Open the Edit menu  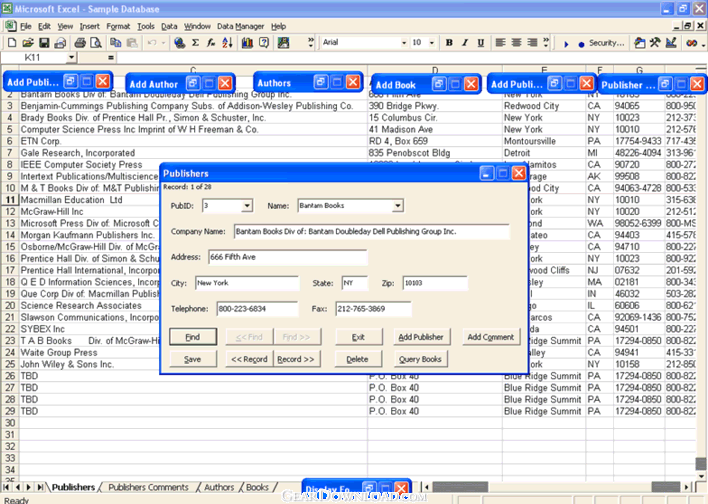[x=44, y=27]
